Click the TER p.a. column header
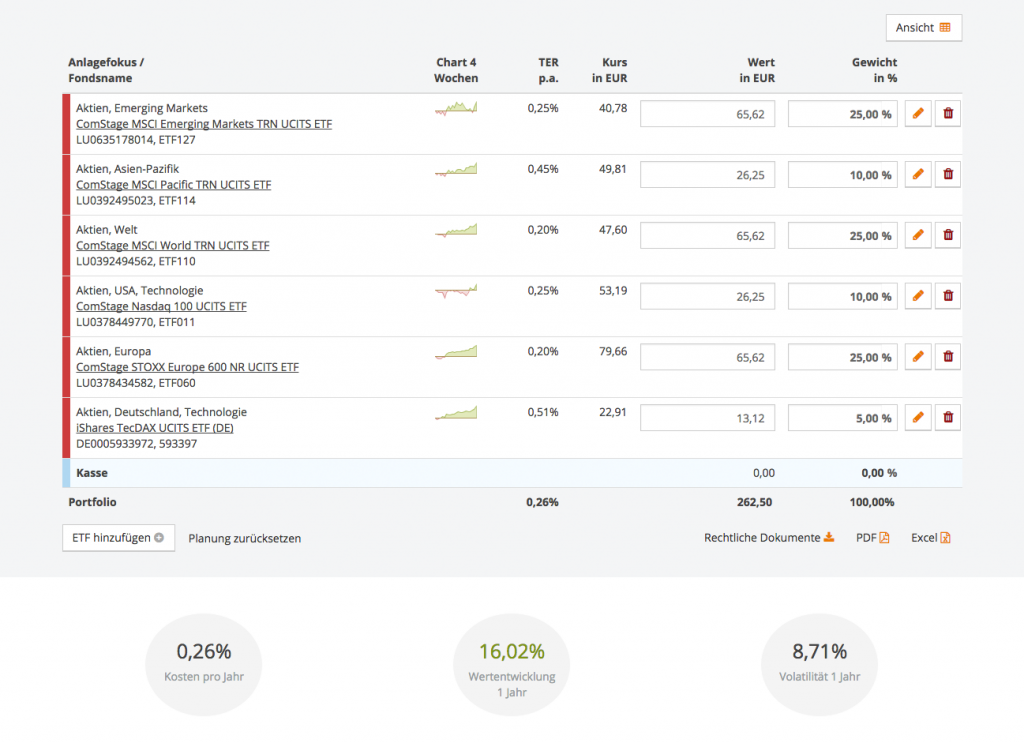This screenshot has width=1024, height=743. [x=548, y=70]
